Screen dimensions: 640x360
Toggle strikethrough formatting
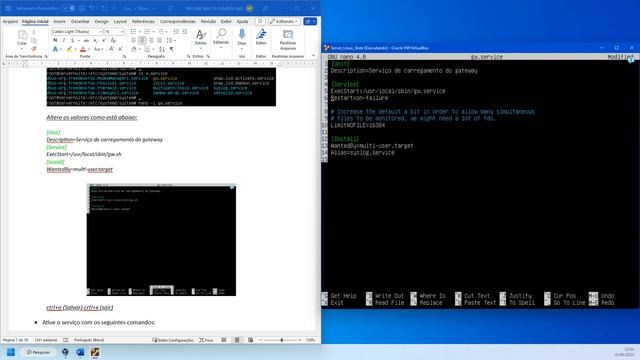click(x=86, y=40)
